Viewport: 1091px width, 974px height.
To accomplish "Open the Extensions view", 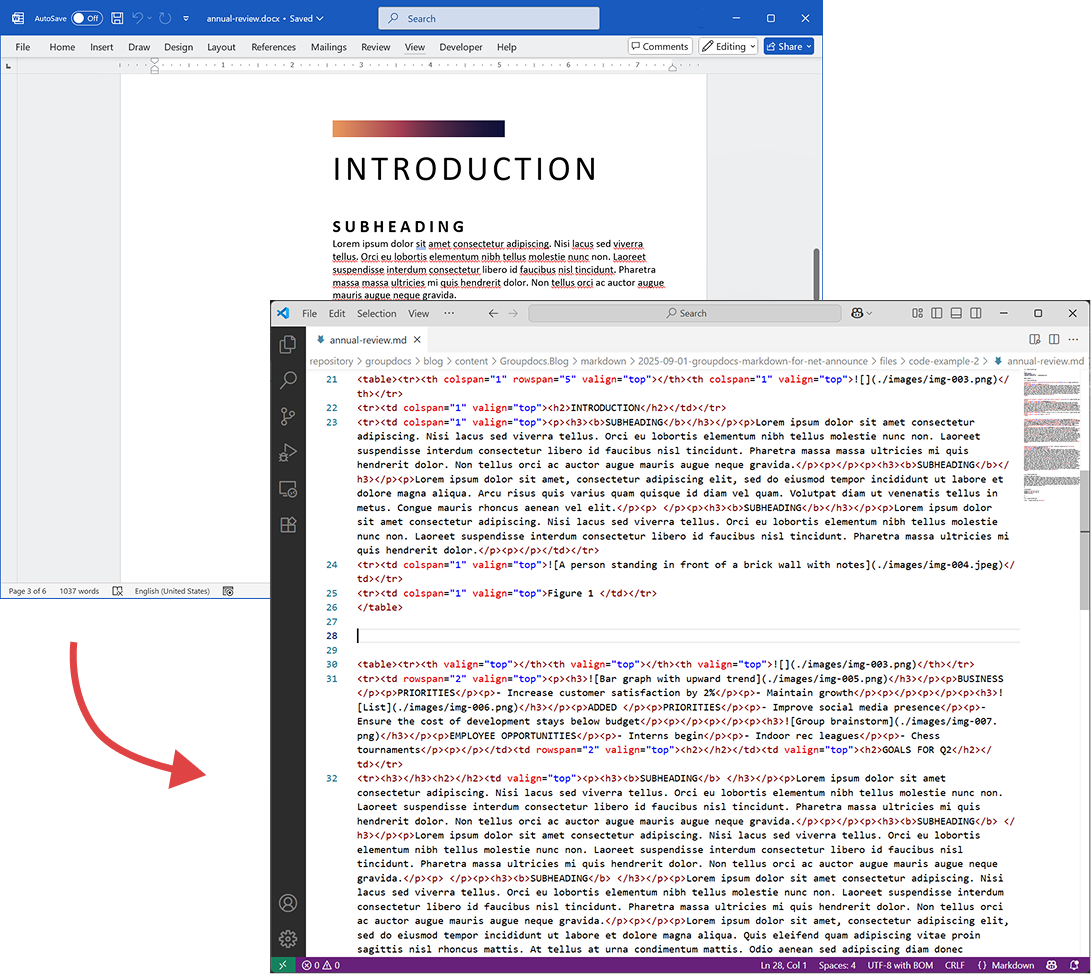I will 288,525.
